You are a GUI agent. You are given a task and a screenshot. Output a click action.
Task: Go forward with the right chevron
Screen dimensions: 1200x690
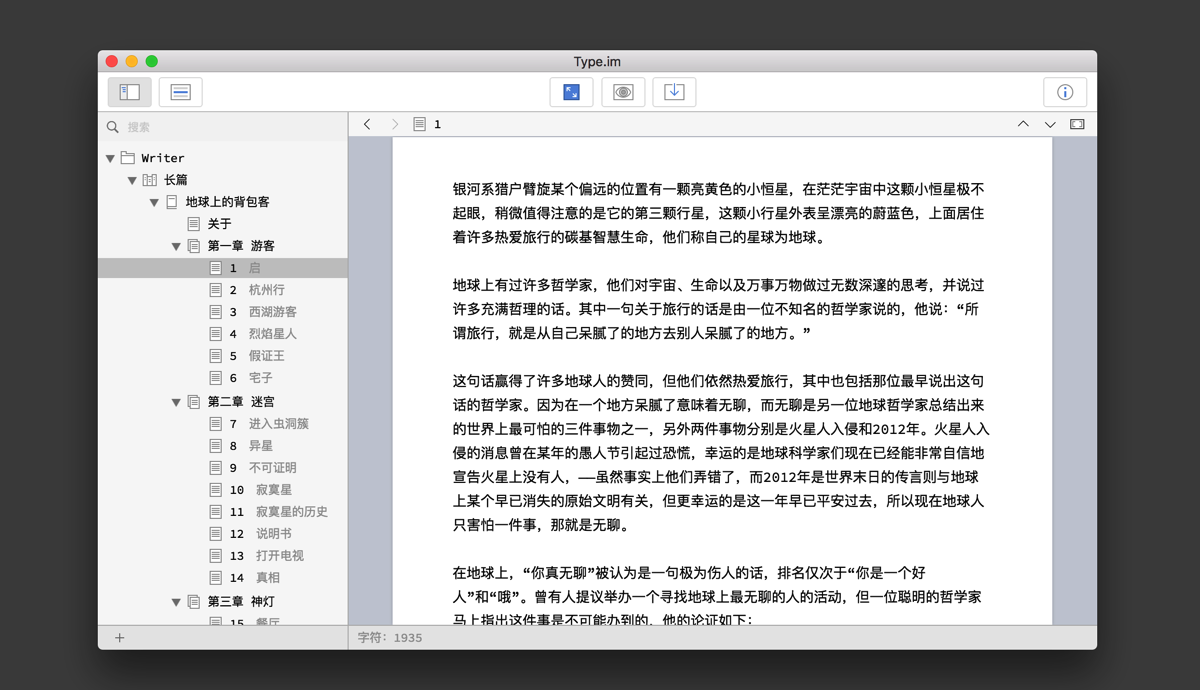[x=394, y=124]
